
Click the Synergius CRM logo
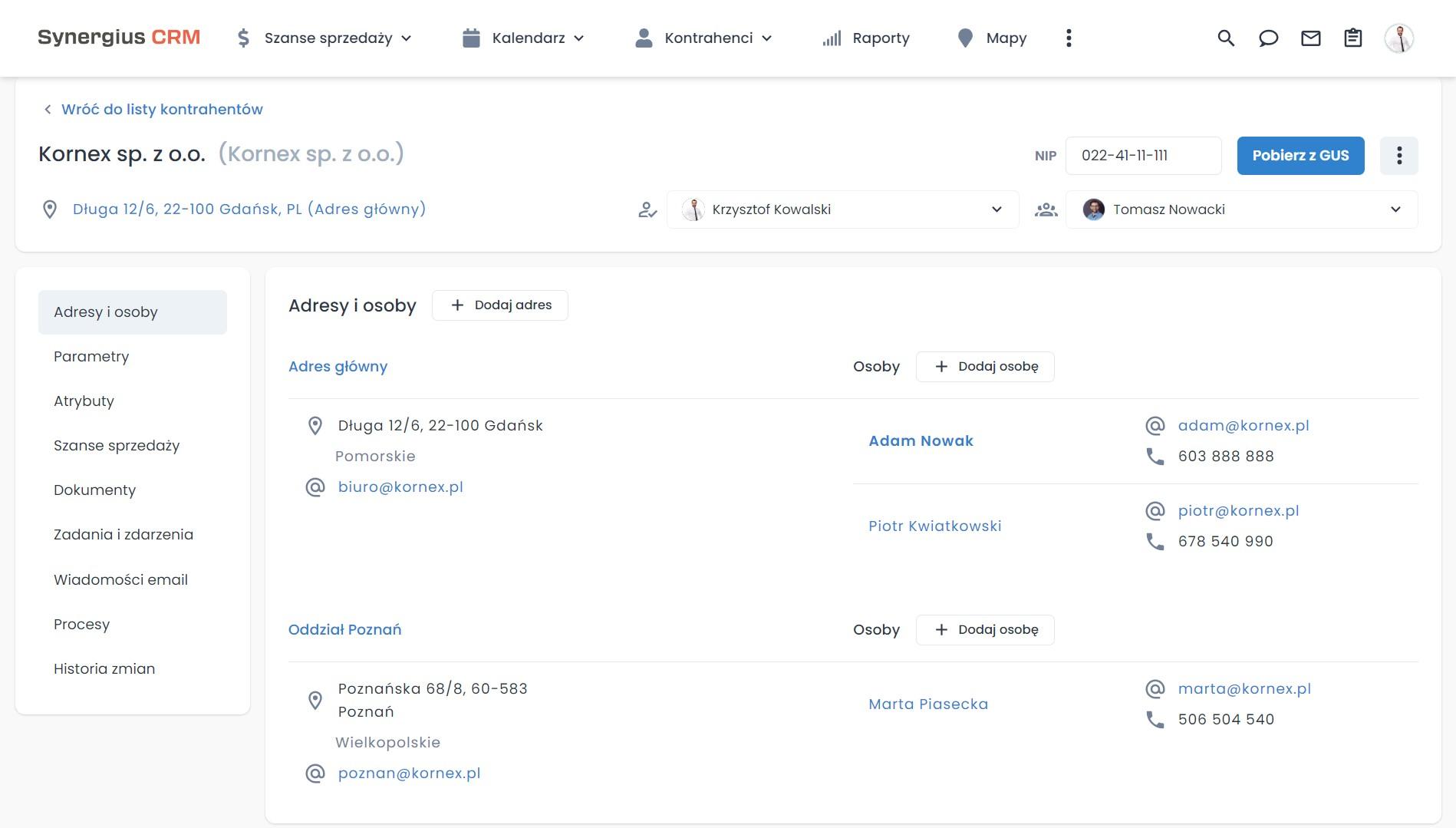[x=119, y=38]
